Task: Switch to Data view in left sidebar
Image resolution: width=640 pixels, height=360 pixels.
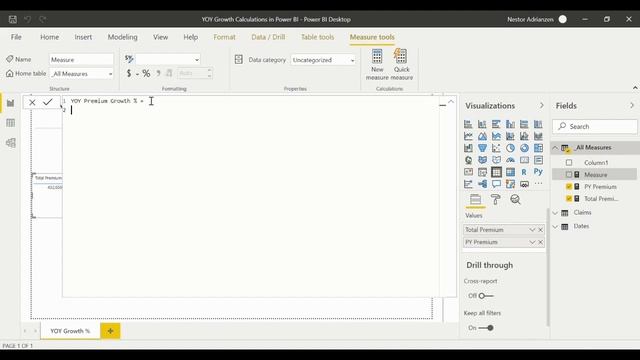Action: 11,123
